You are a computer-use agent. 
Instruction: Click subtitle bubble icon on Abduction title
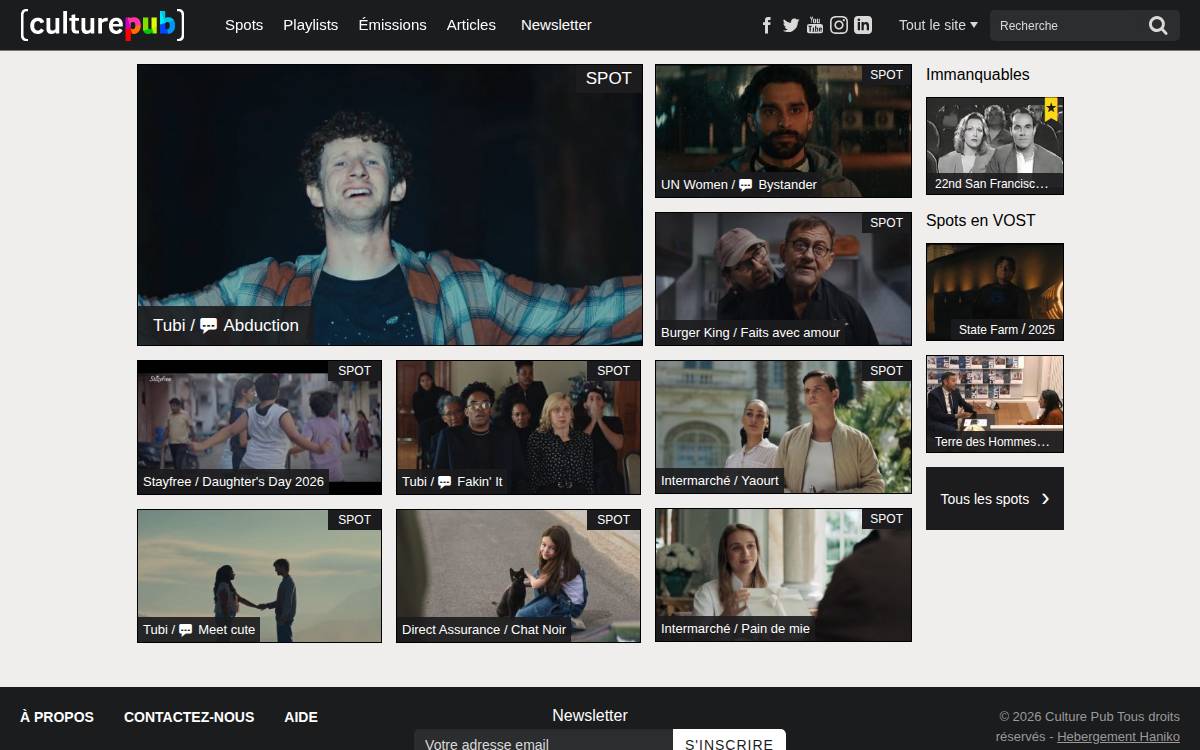click(209, 326)
